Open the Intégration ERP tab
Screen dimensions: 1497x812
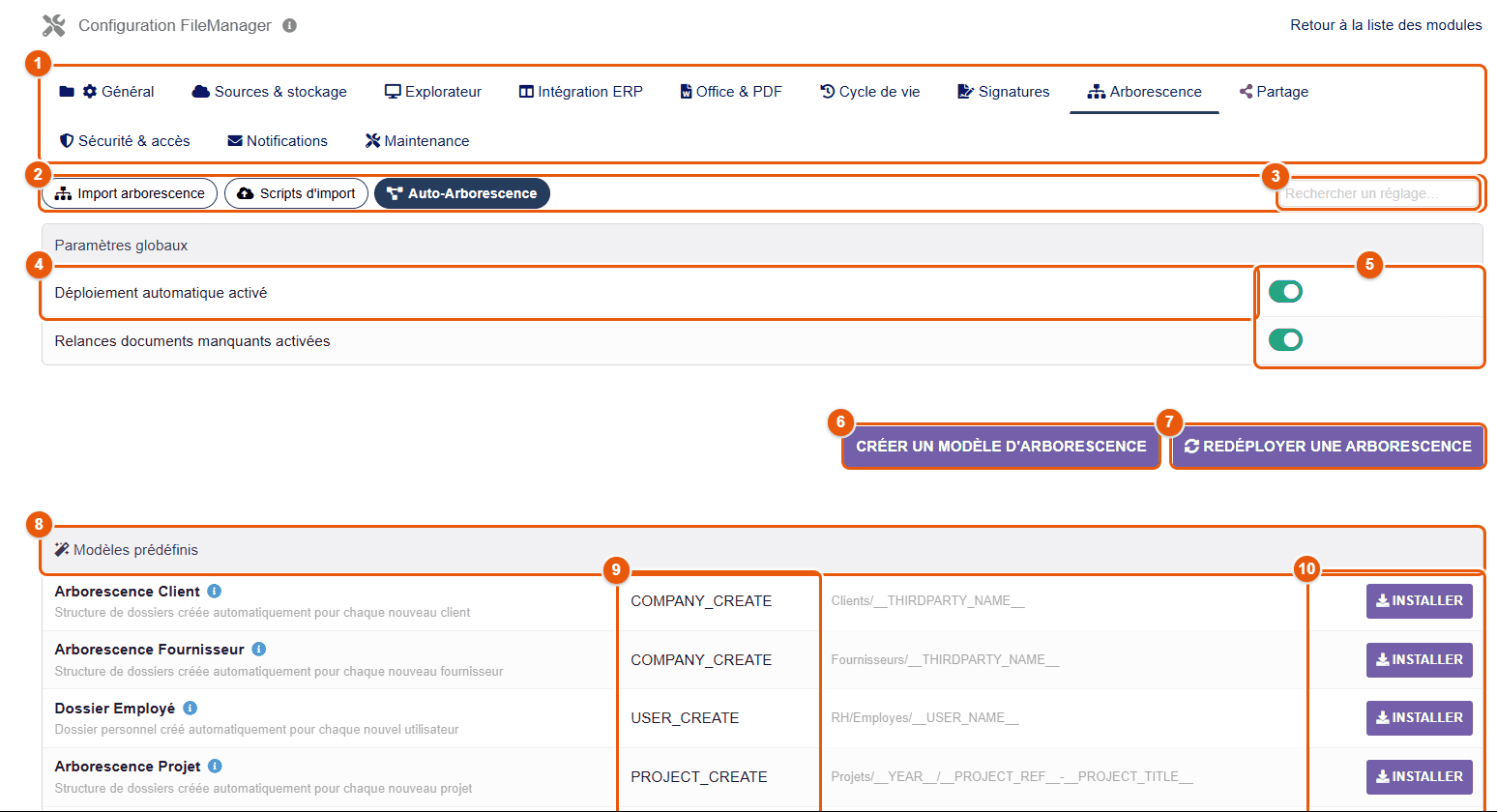pyautogui.click(x=580, y=92)
